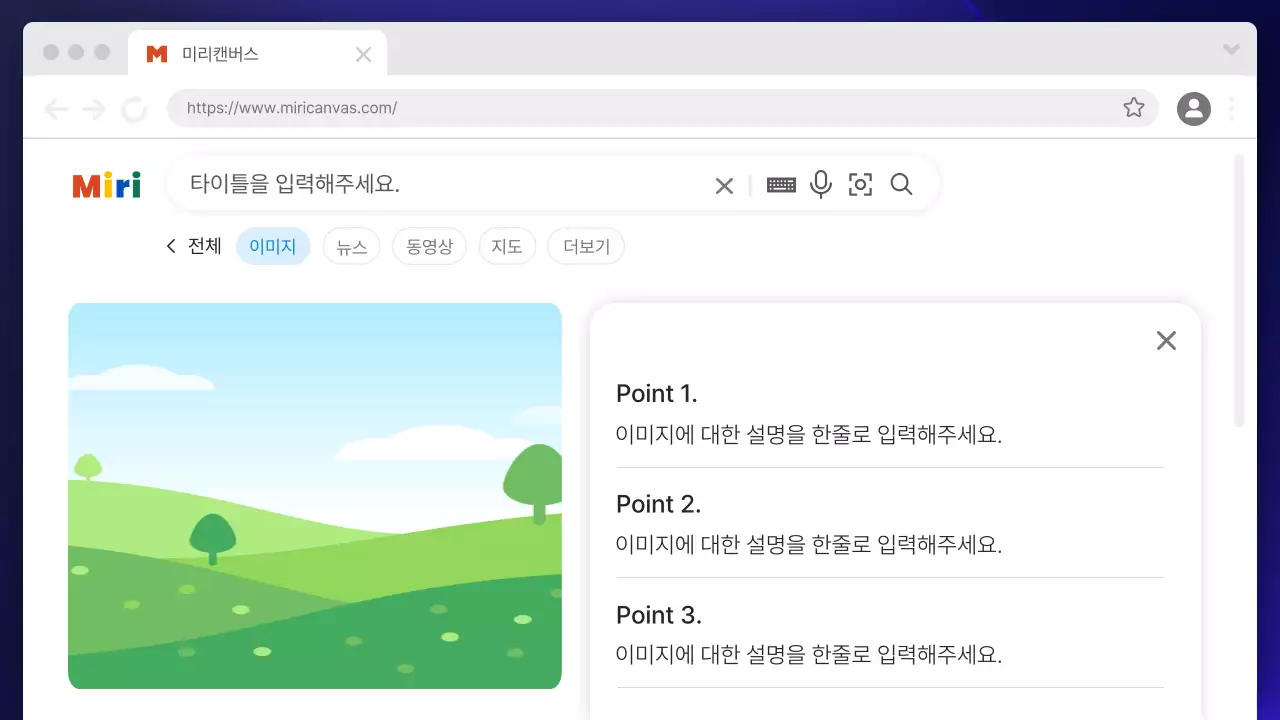Collapse the filter row with the left chevron

[171, 245]
